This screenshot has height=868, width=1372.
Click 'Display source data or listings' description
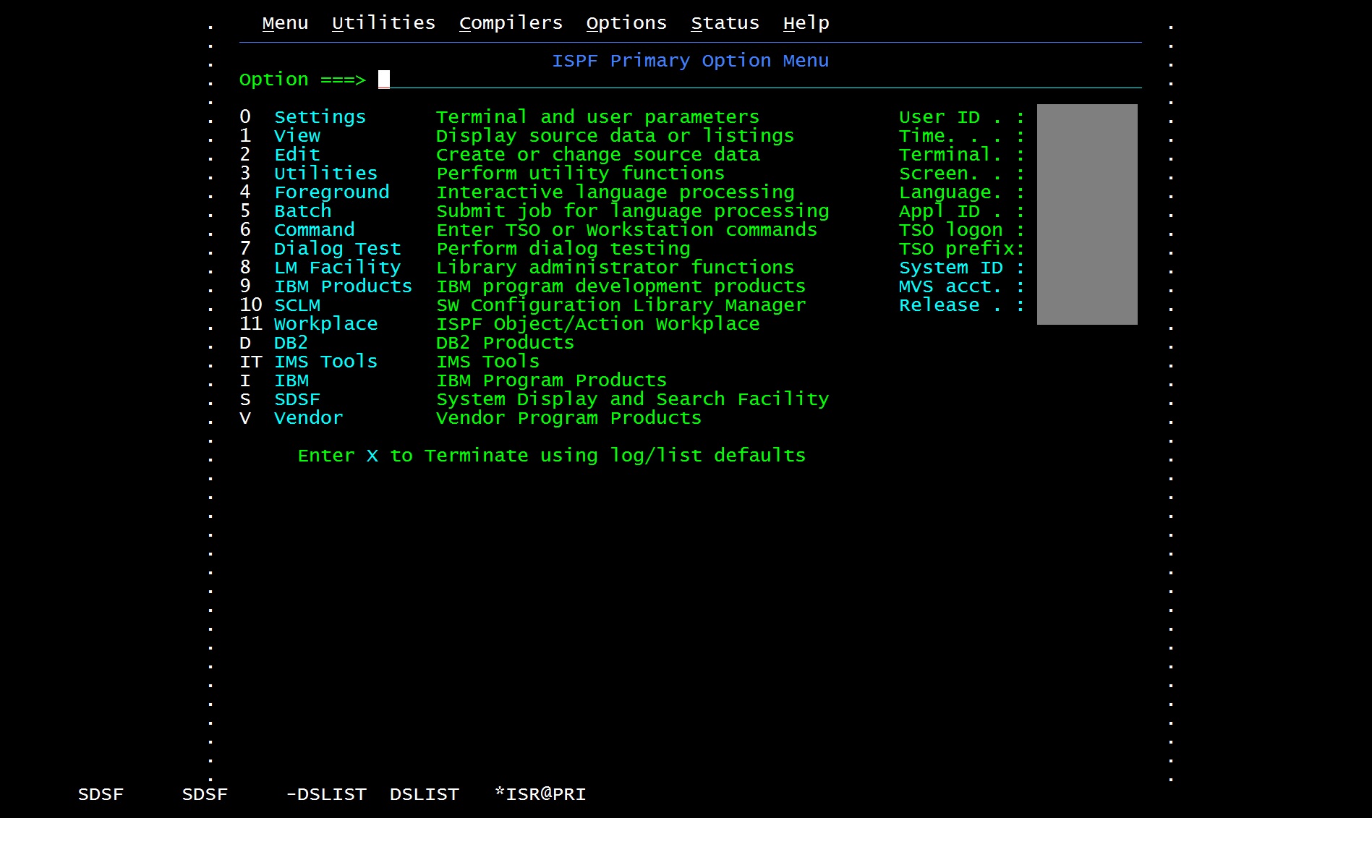pos(615,136)
